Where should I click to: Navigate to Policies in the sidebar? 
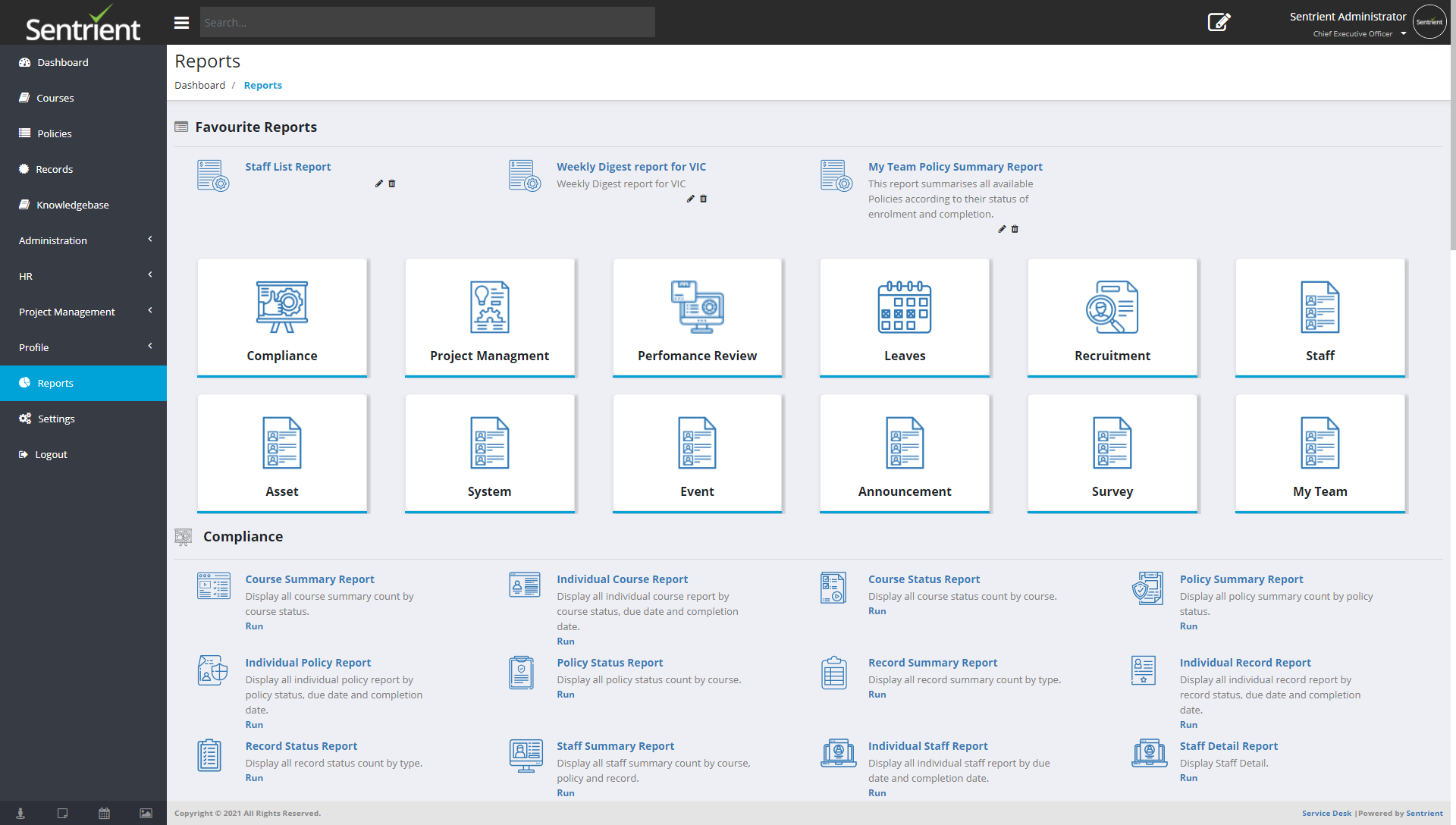54,133
